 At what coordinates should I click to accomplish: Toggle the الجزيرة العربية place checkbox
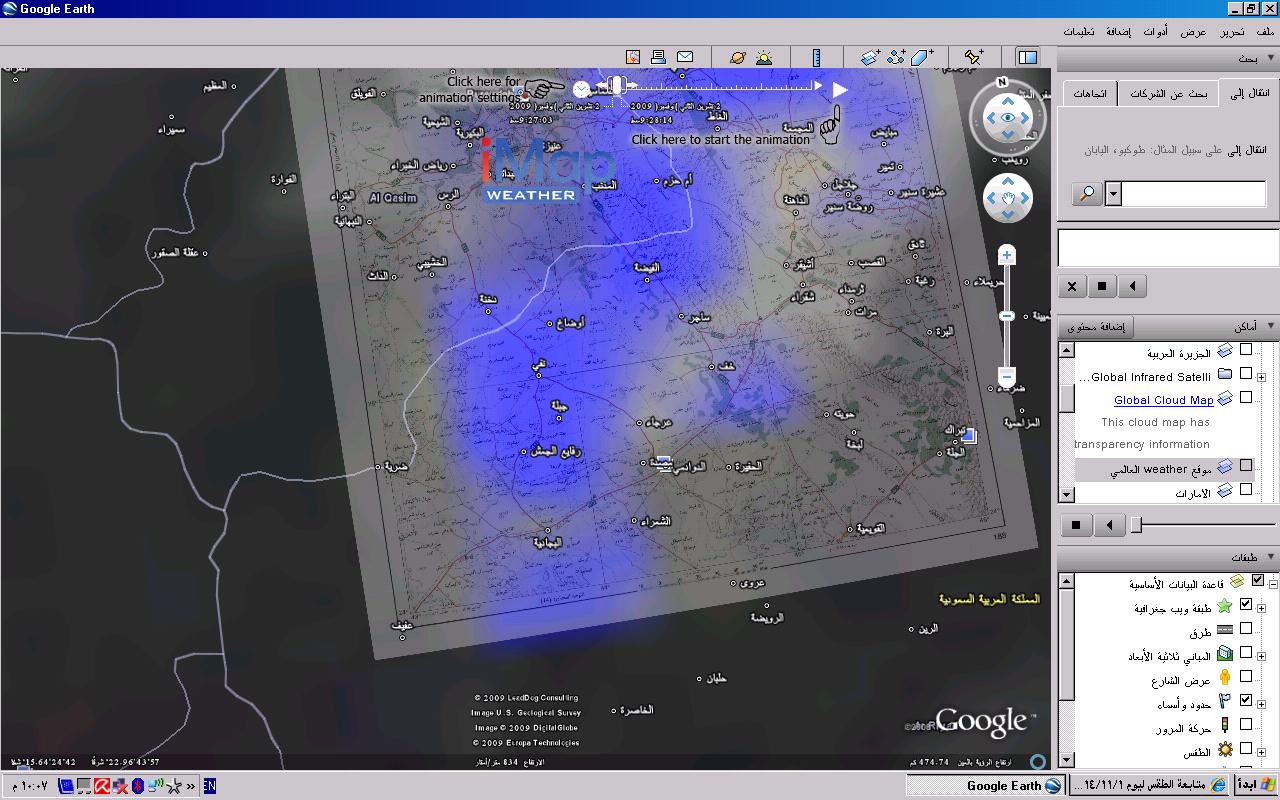click(x=1246, y=350)
